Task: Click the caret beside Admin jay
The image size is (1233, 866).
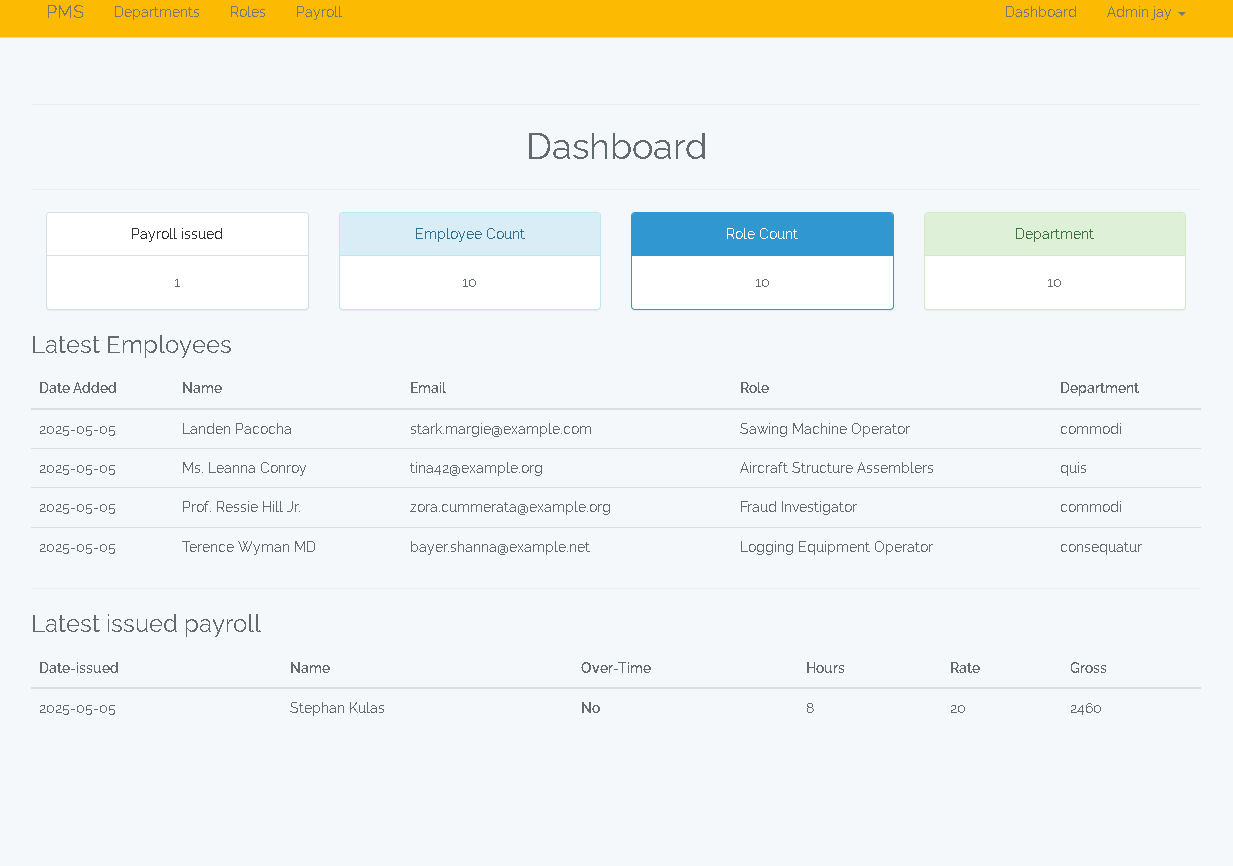Action: pyautogui.click(x=1182, y=14)
